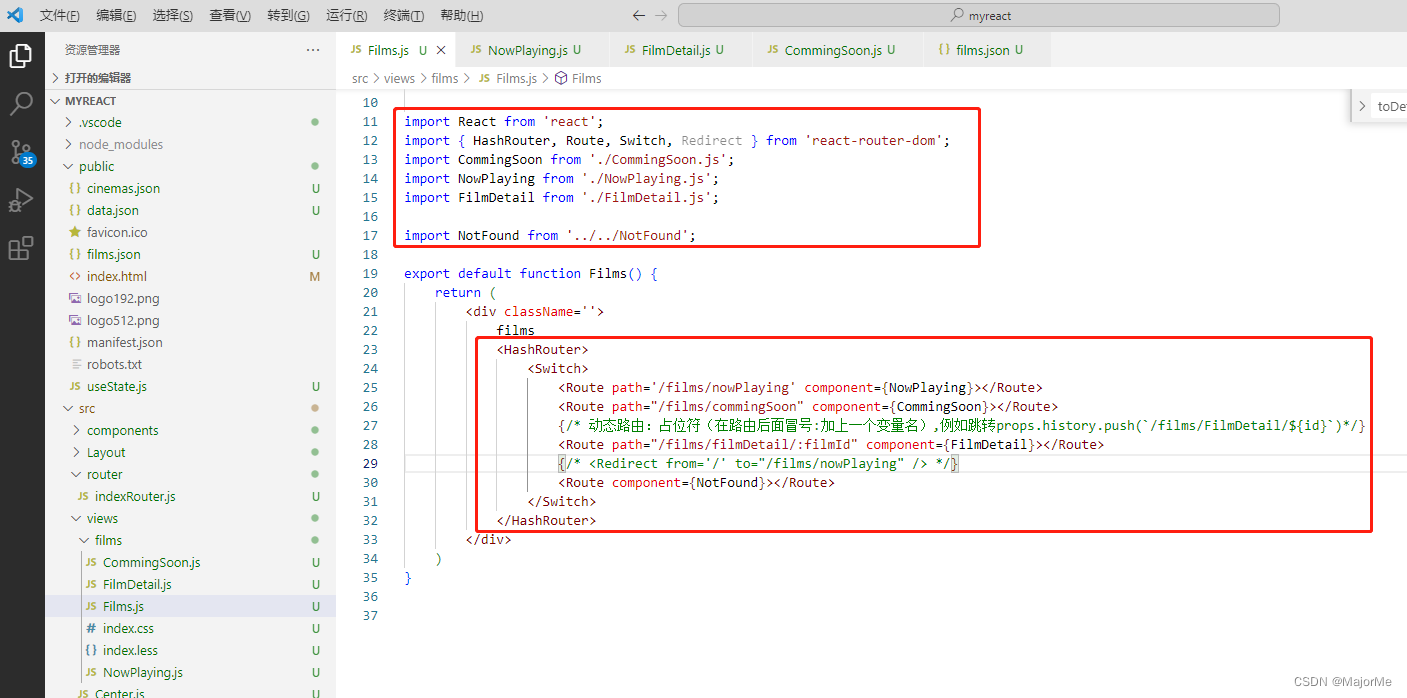Open 文件(F) menu
Image resolution: width=1407 pixels, height=698 pixels.
coord(60,16)
